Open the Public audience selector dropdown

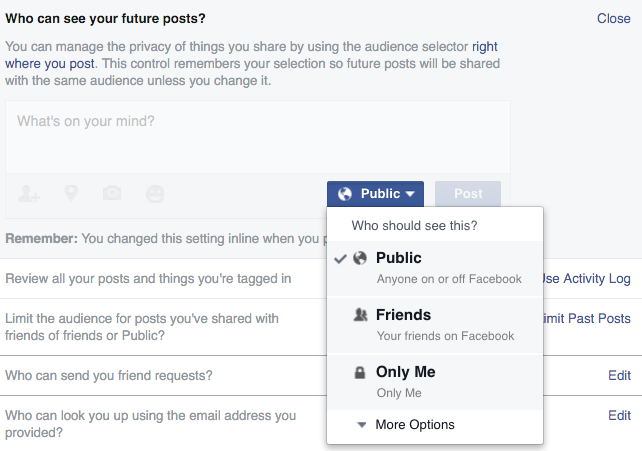(x=375, y=194)
